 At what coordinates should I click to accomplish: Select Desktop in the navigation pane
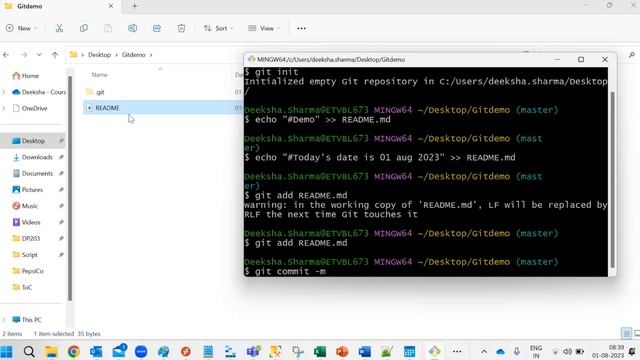32,141
